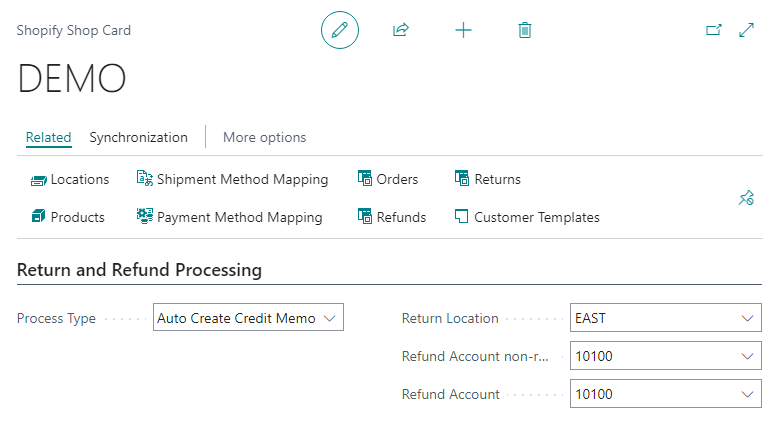Click the Delete trash can icon
This screenshot has width=780, height=440.
click(x=525, y=30)
